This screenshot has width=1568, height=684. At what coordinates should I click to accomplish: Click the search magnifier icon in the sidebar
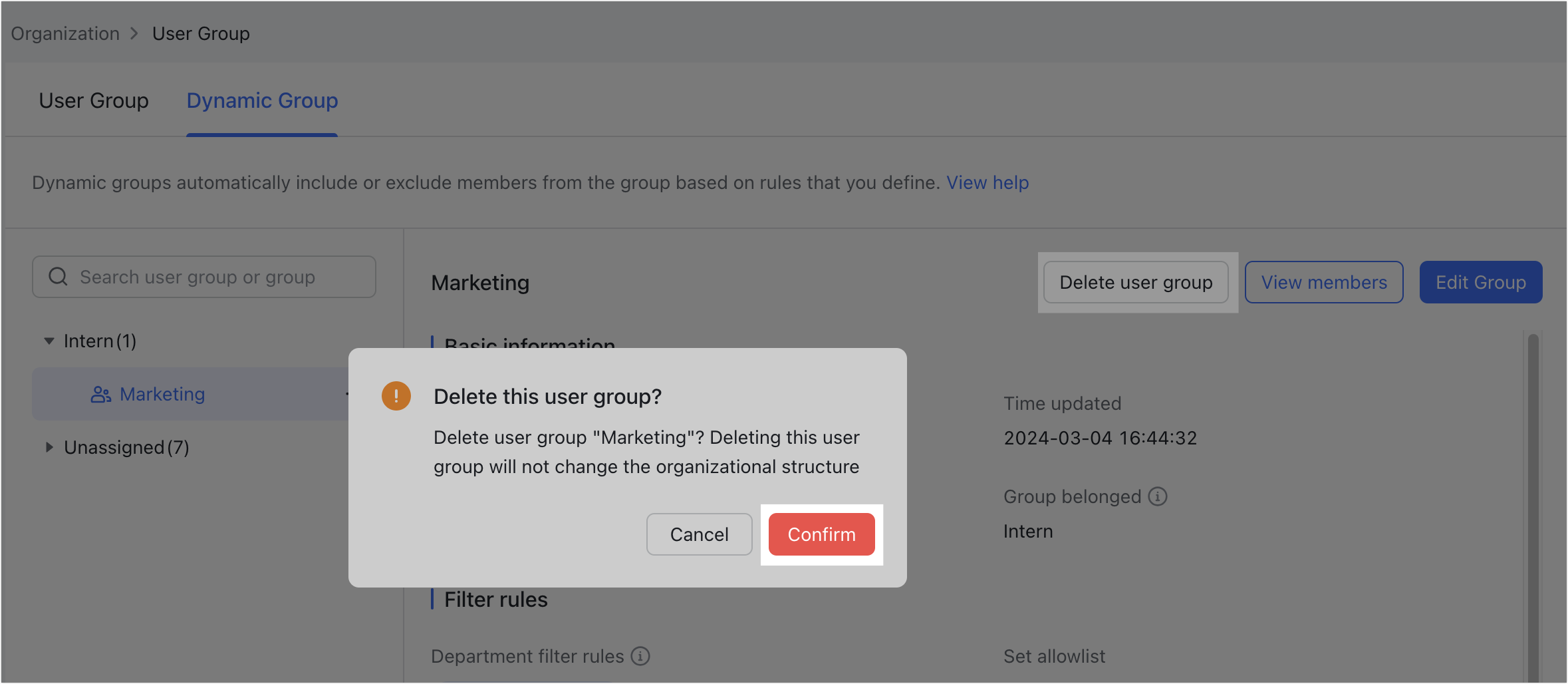58,277
